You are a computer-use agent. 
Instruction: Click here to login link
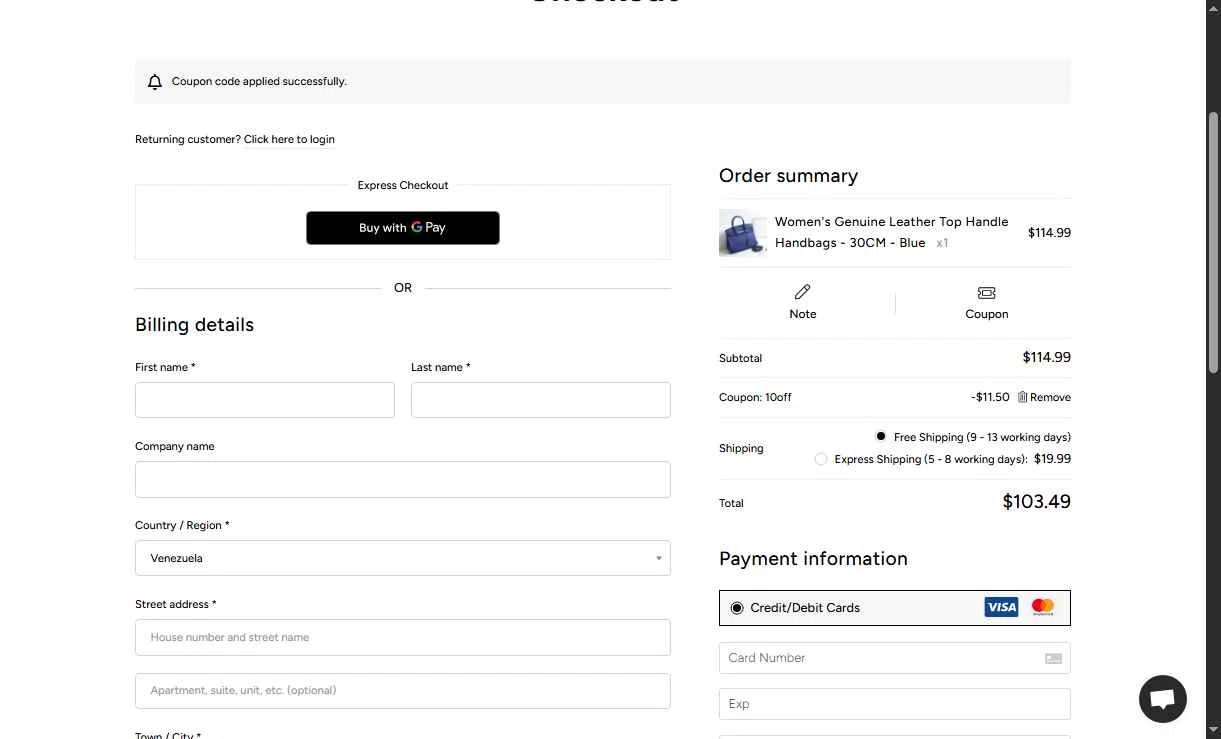289,139
